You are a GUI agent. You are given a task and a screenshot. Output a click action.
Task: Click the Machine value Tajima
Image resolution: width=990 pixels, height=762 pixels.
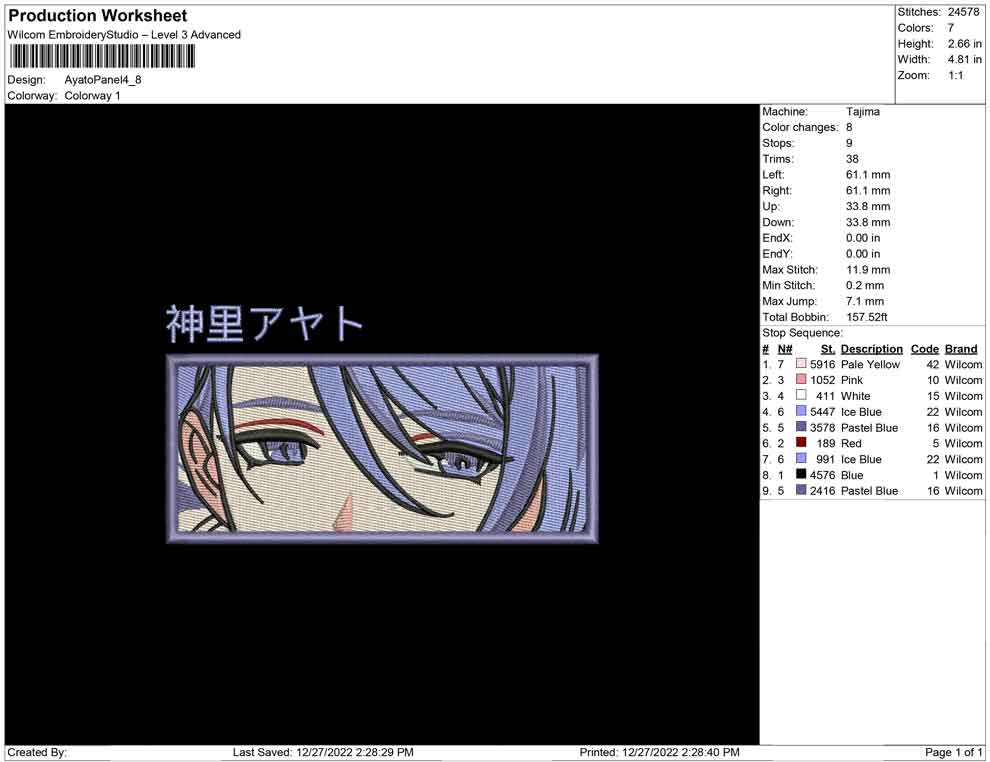[x=862, y=112]
